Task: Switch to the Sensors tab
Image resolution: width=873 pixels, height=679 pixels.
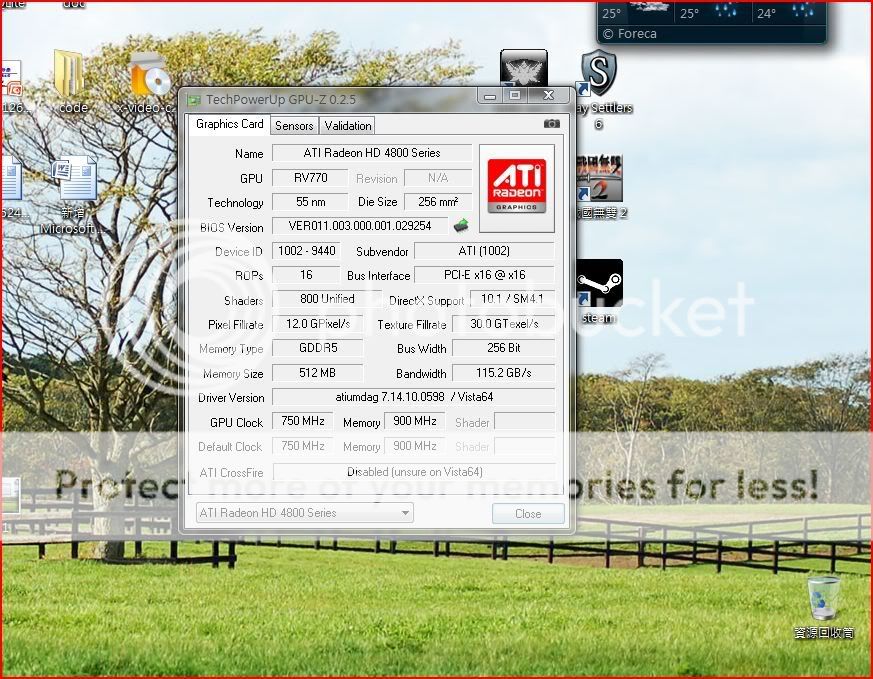Action: click(294, 126)
